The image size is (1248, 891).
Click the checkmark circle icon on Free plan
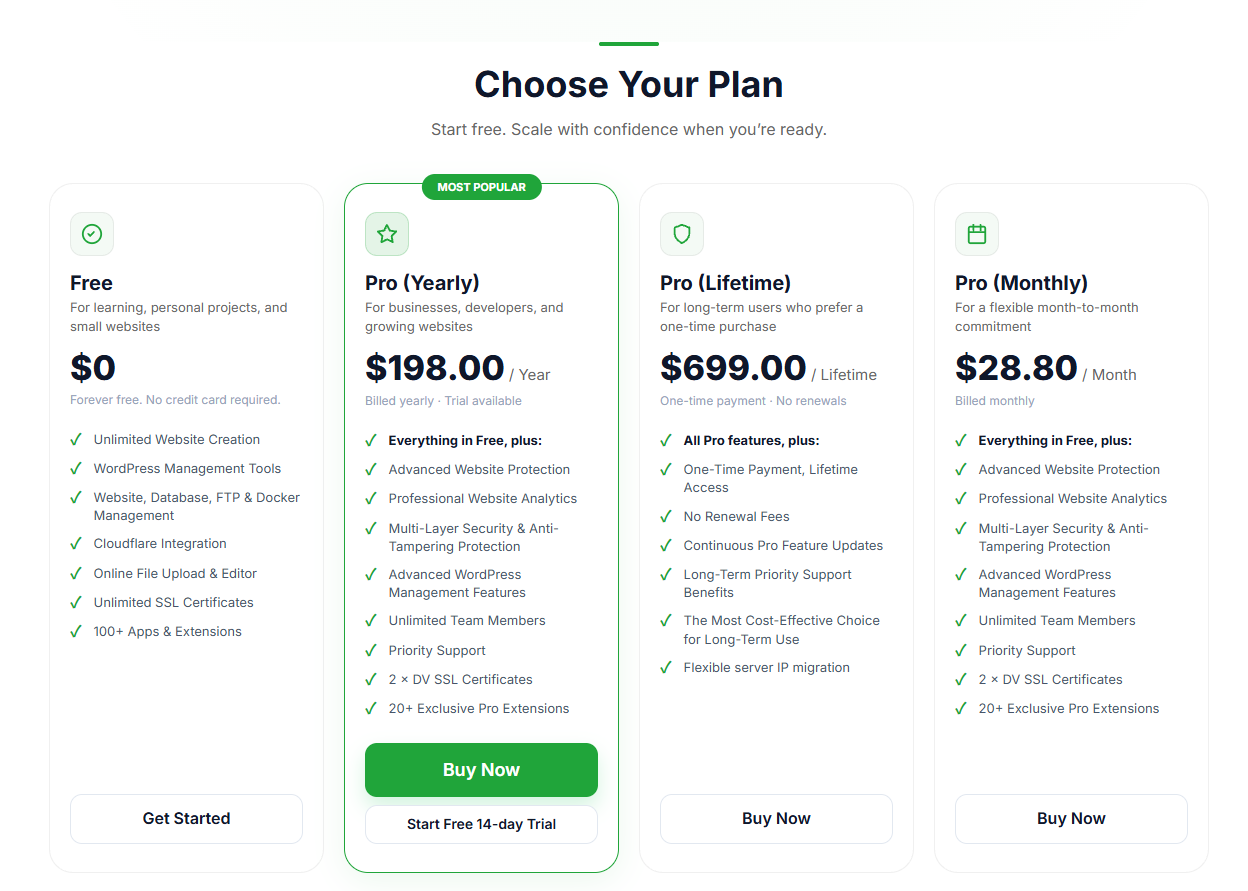coord(92,234)
